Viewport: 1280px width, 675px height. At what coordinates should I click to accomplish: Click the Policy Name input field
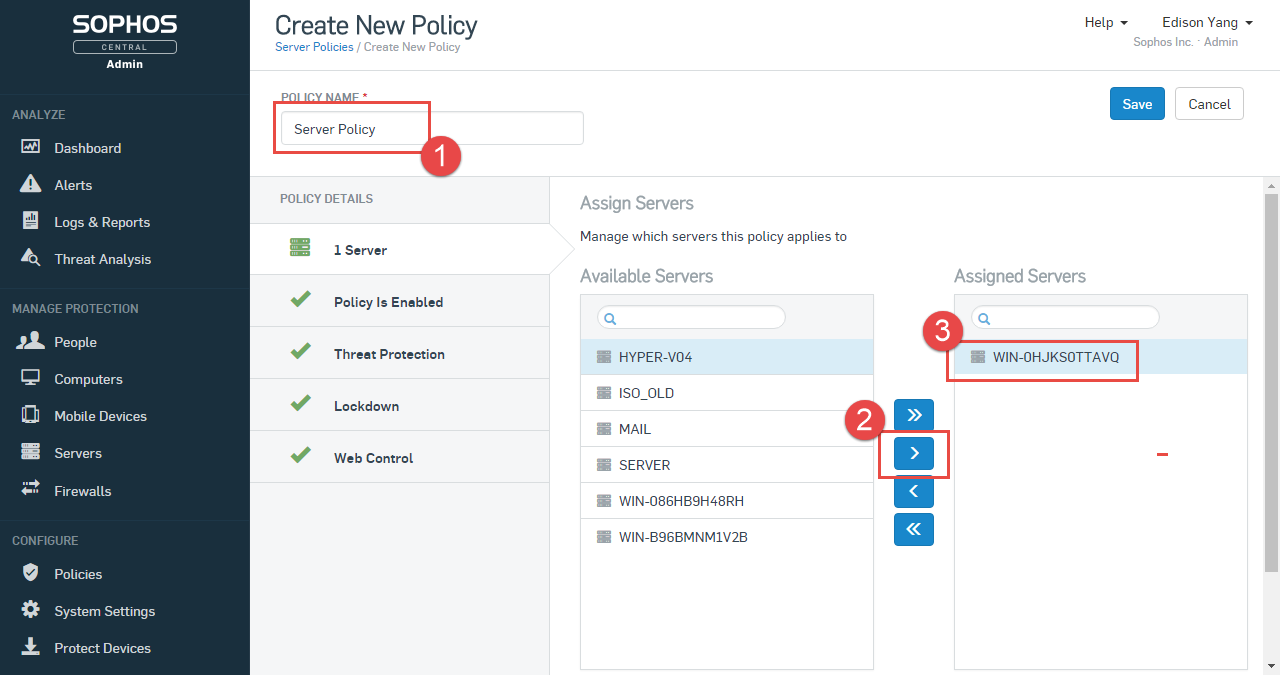432,128
